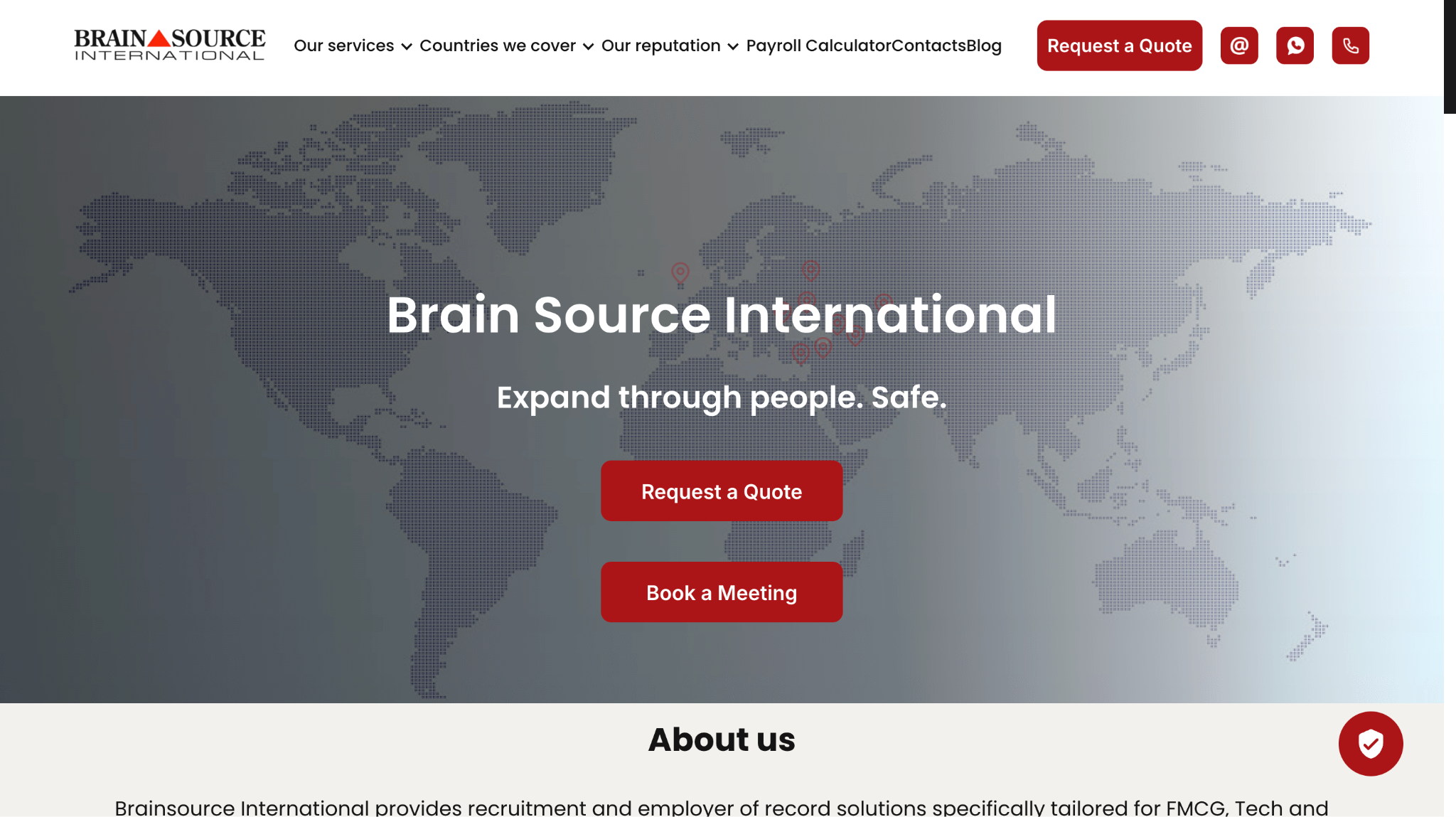The image size is (1456, 817).
Task: Click the 'Expand through people. Safe.' tagline
Action: click(x=722, y=397)
